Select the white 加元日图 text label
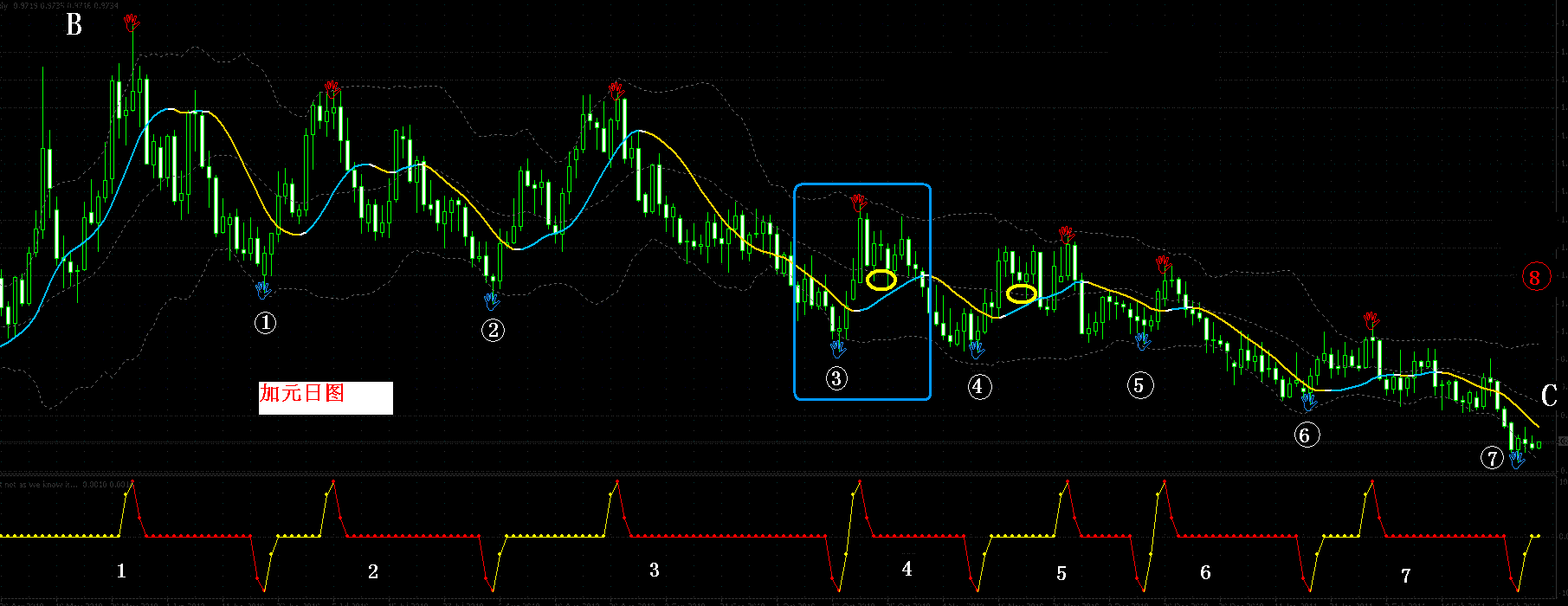Screen dimensions: 1568x606 point(326,397)
